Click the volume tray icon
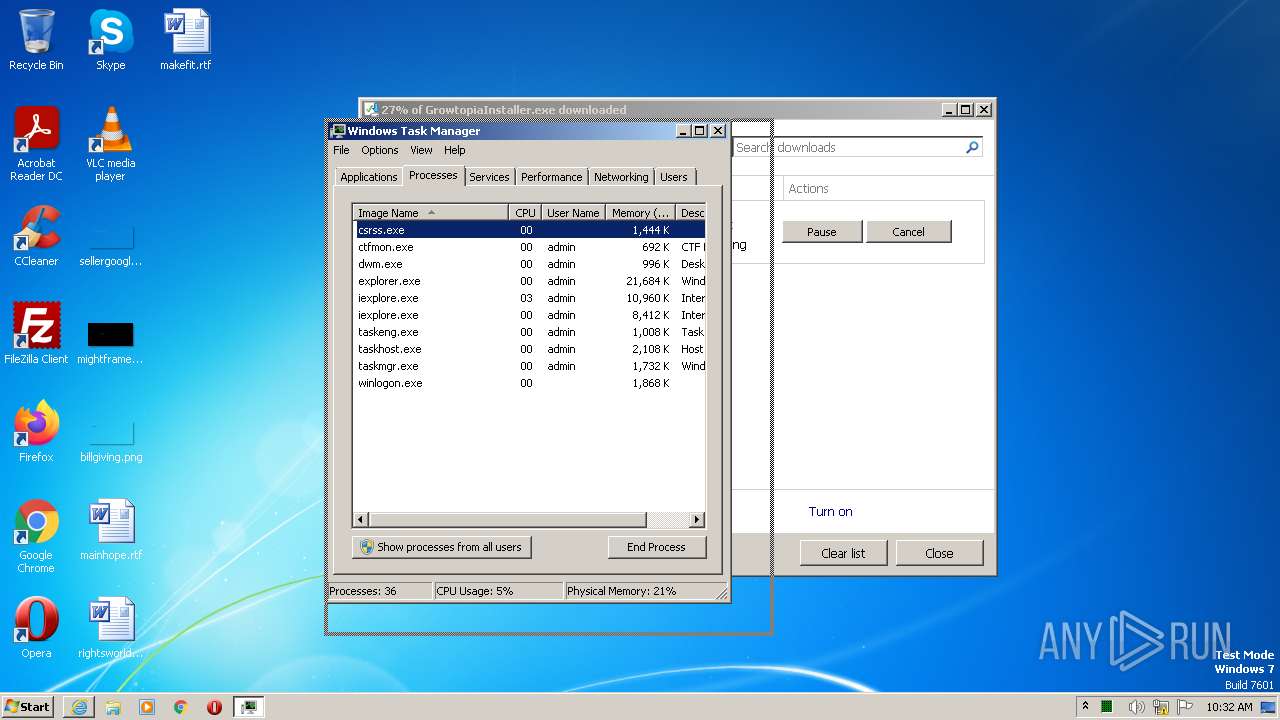 (x=1136, y=707)
